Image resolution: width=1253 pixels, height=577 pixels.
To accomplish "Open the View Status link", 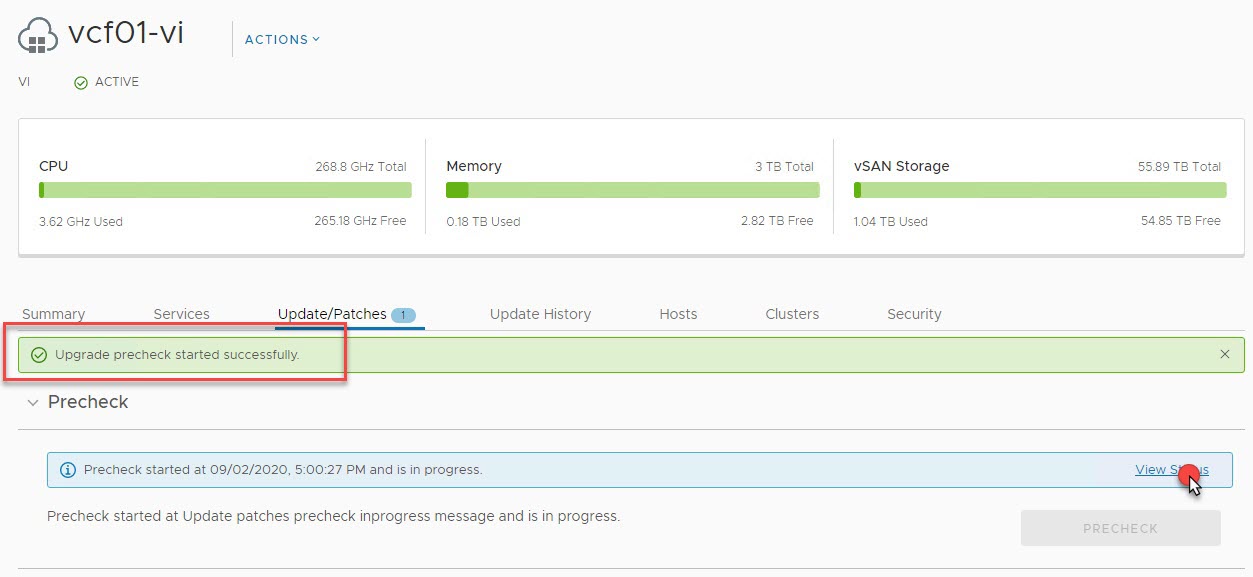I will [1172, 470].
